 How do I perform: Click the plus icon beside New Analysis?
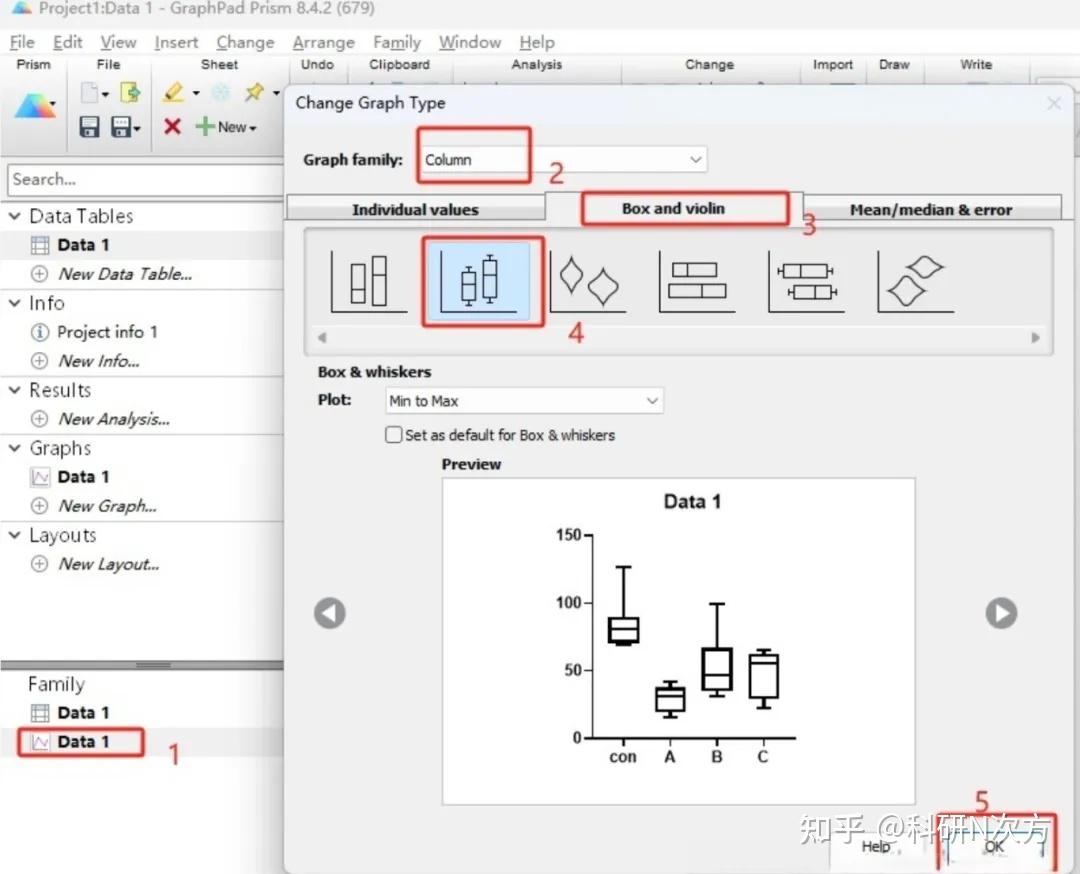pos(39,419)
